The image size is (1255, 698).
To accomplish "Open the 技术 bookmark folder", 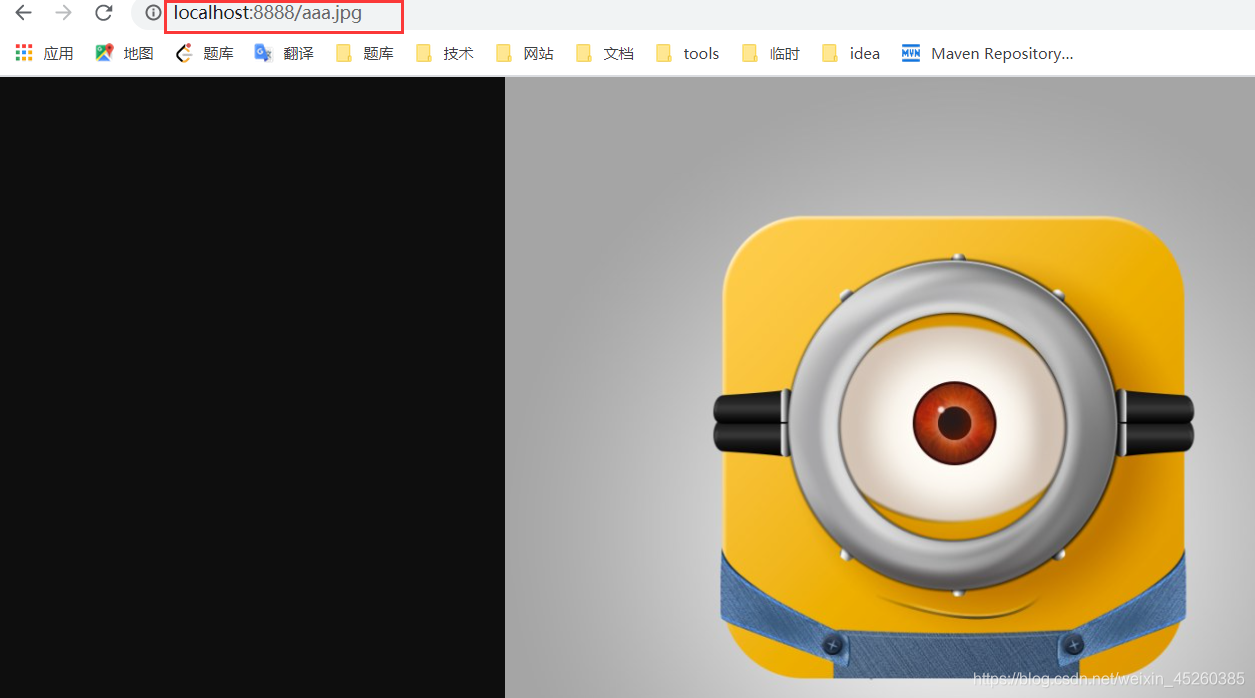I will 445,54.
